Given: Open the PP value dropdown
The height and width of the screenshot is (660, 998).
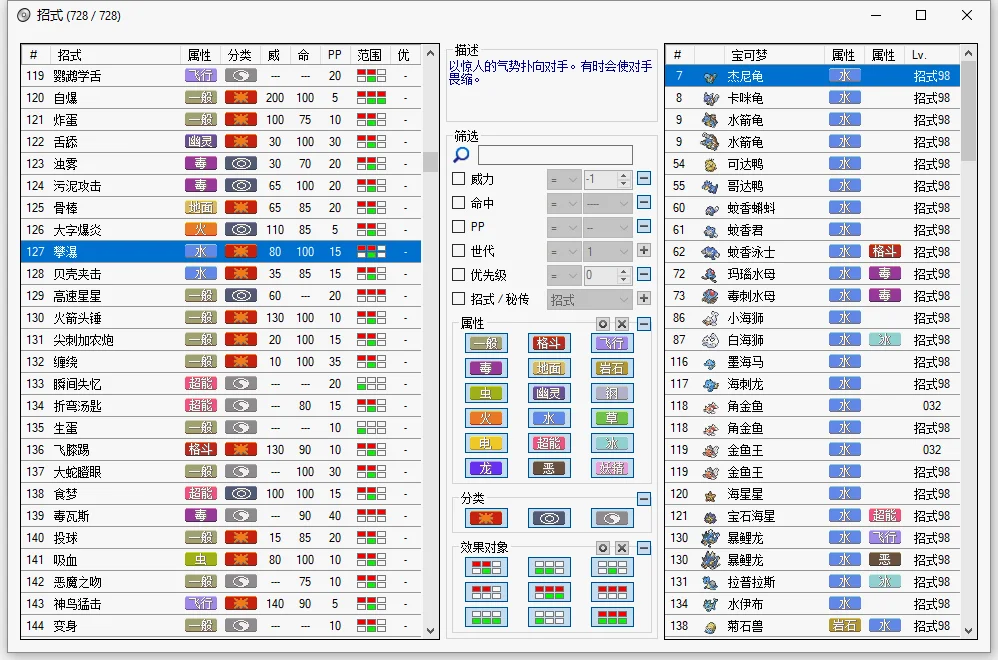Looking at the screenshot, I should click(x=608, y=227).
